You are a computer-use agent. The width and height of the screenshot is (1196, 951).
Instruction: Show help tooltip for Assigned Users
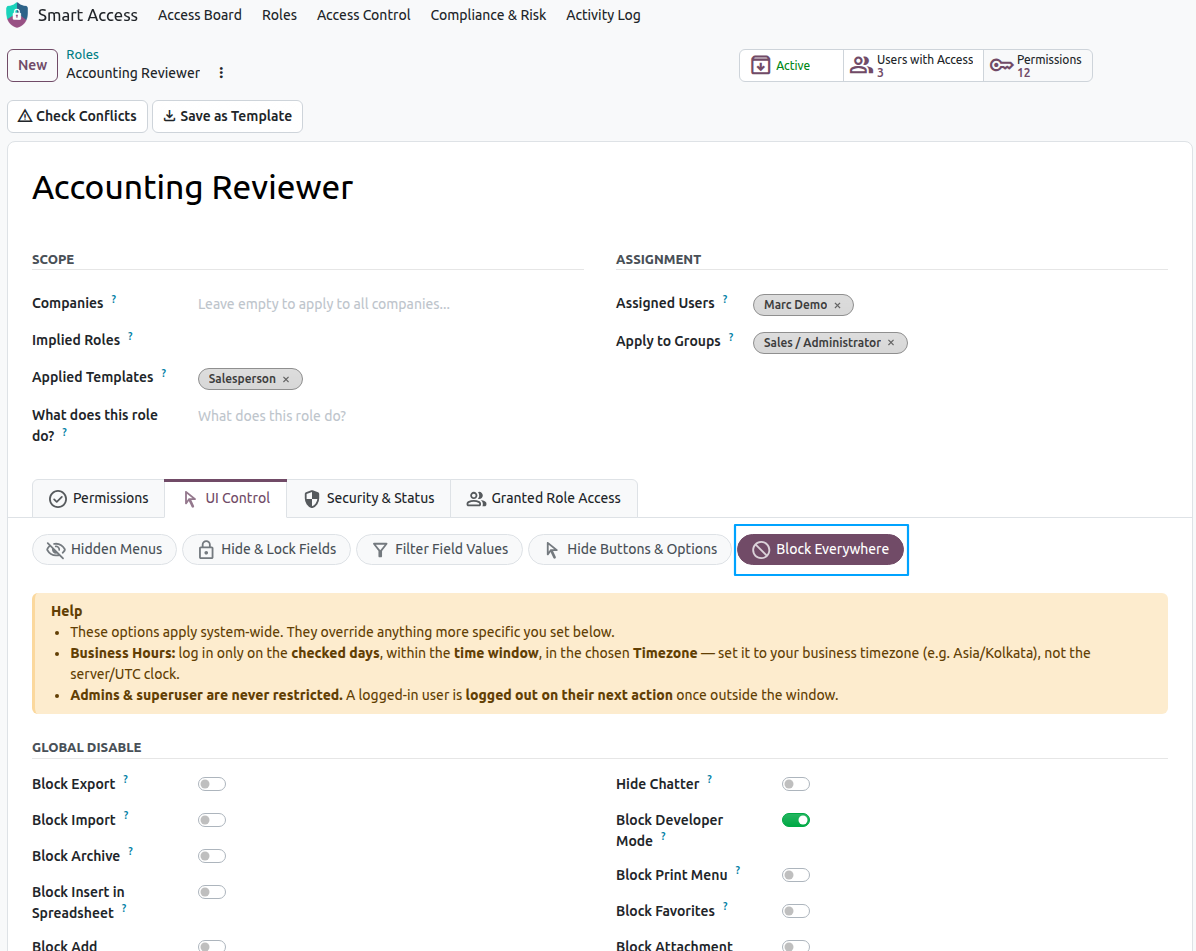[725, 299]
